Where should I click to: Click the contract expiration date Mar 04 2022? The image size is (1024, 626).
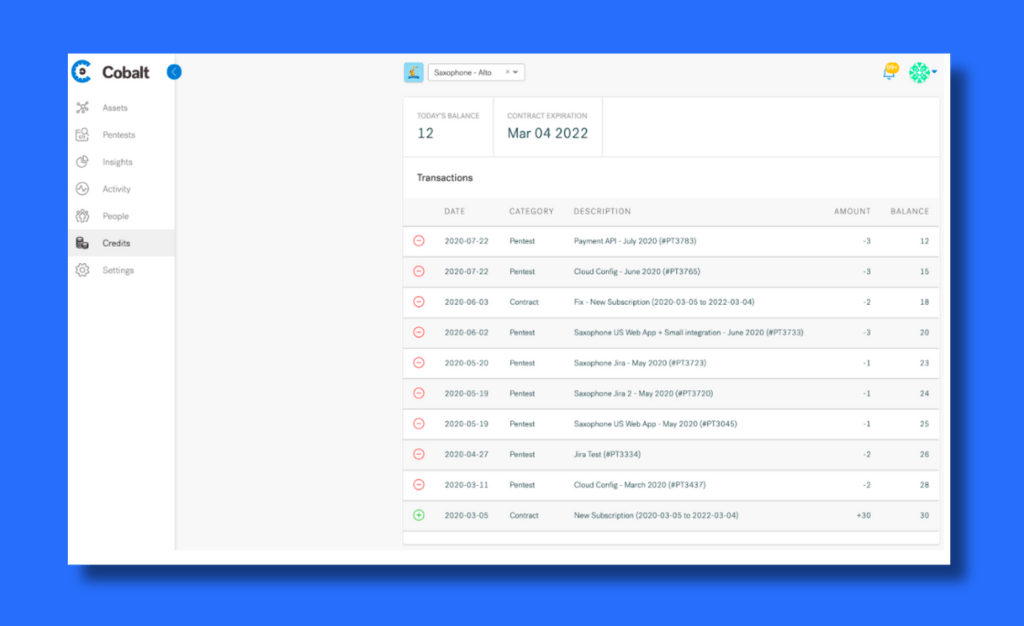548,133
